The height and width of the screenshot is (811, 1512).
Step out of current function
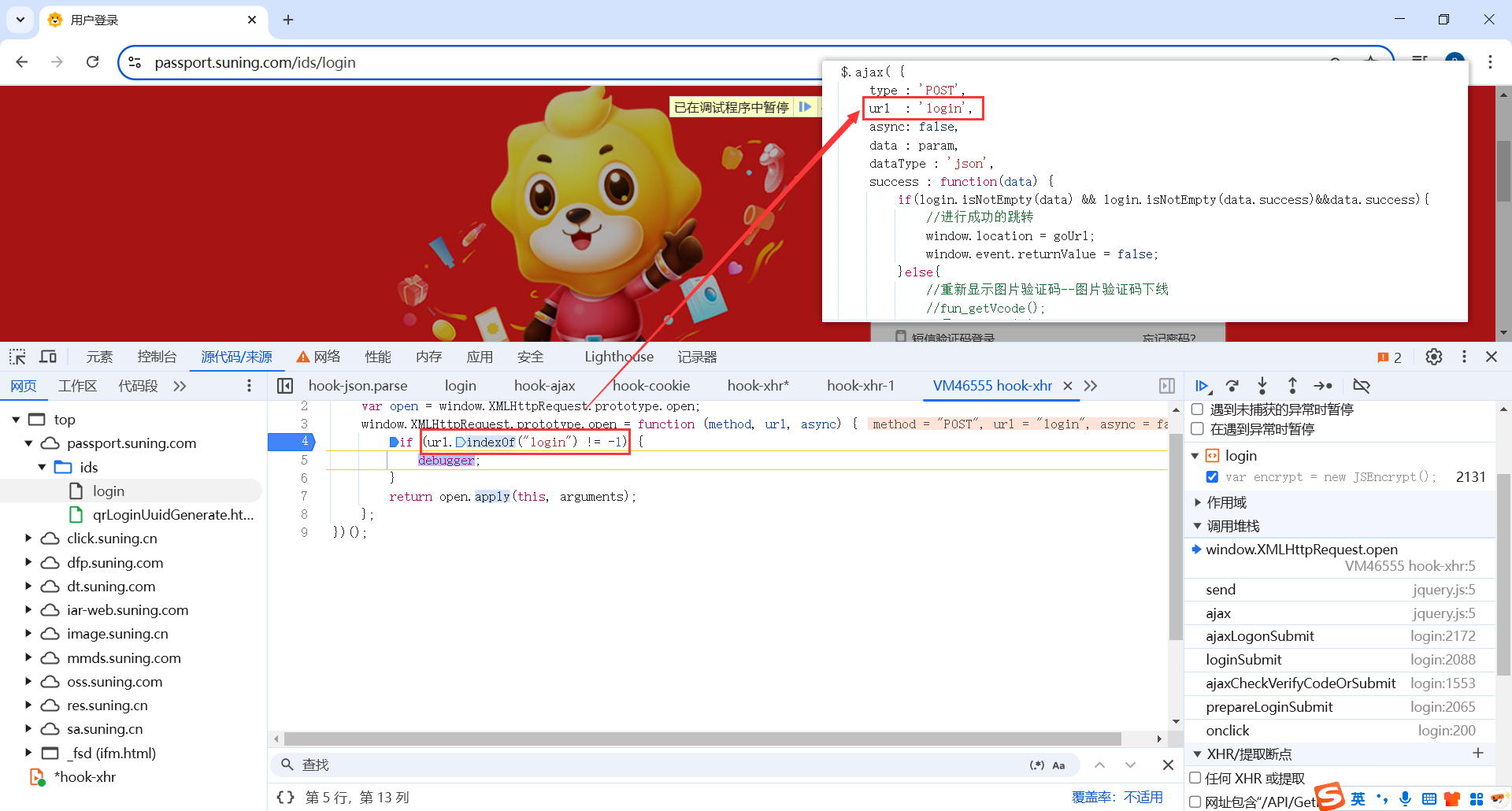click(1292, 386)
